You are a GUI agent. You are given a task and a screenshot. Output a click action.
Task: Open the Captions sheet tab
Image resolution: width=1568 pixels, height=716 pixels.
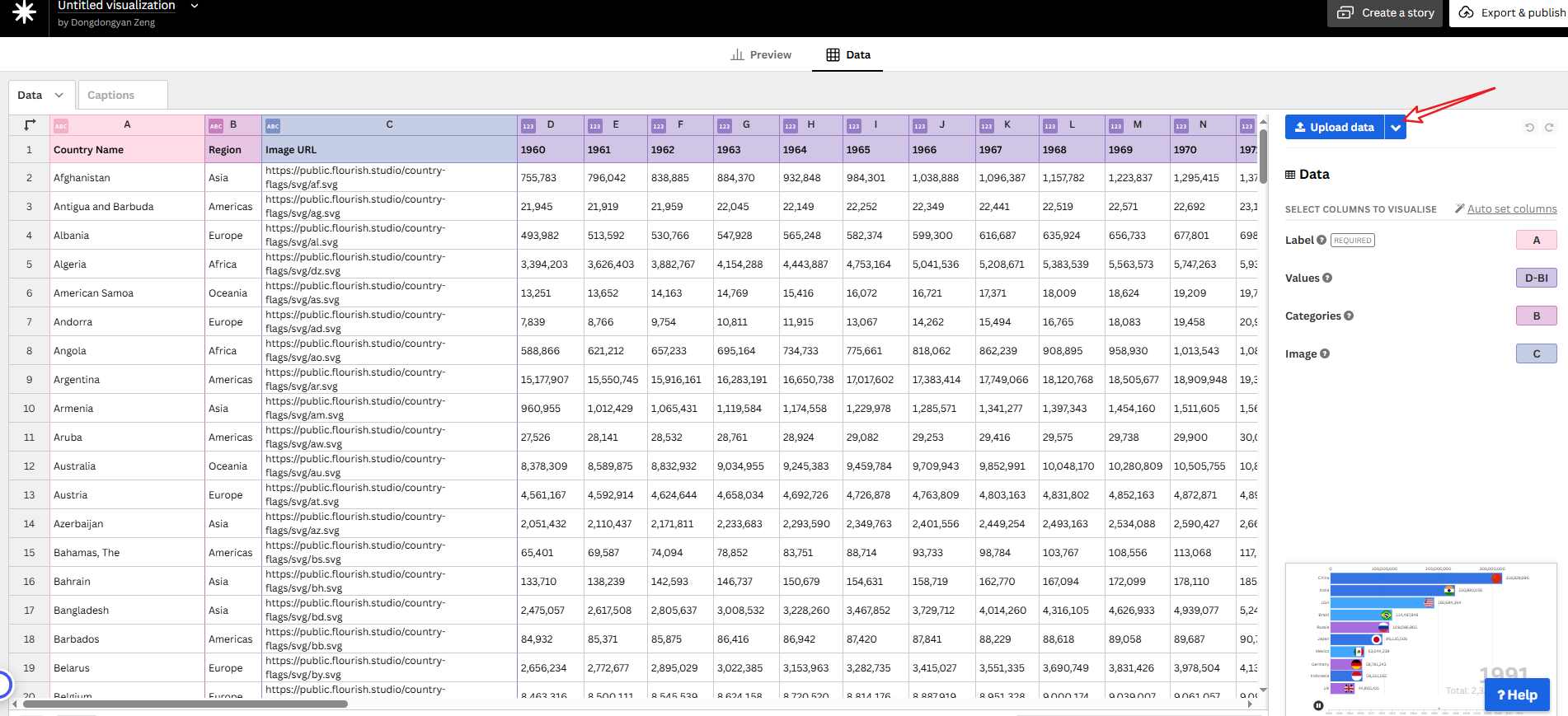tap(122, 95)
